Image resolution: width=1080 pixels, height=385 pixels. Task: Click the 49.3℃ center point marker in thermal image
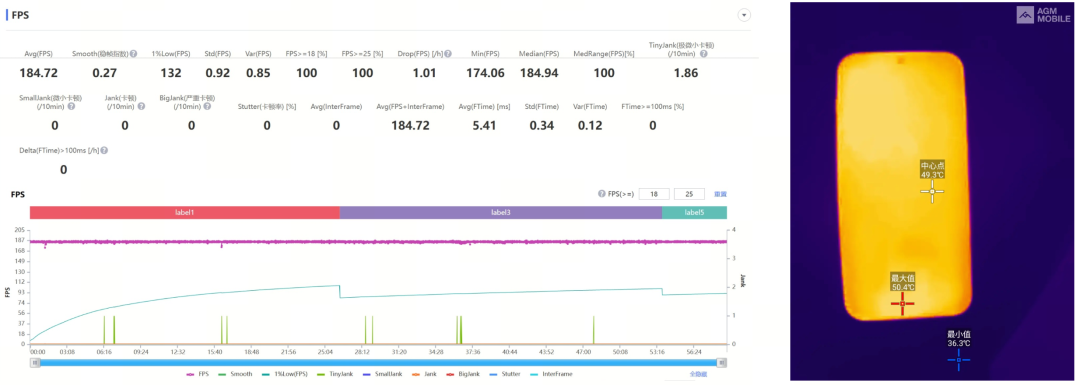(x=933, y=191)
